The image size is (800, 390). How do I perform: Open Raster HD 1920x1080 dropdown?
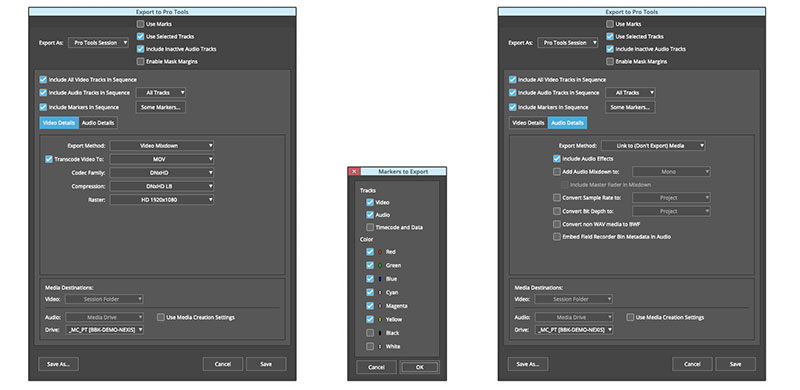pyautogui.click(x=162, y=200)
